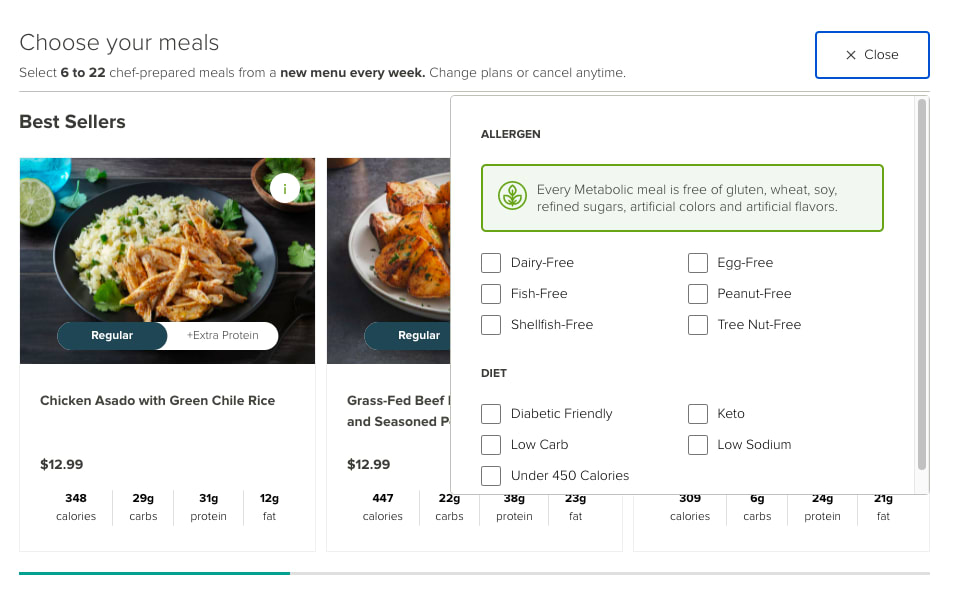Select the Fish-Free checkbox
This screenshot has width=960, height=590.
[491, 293]
